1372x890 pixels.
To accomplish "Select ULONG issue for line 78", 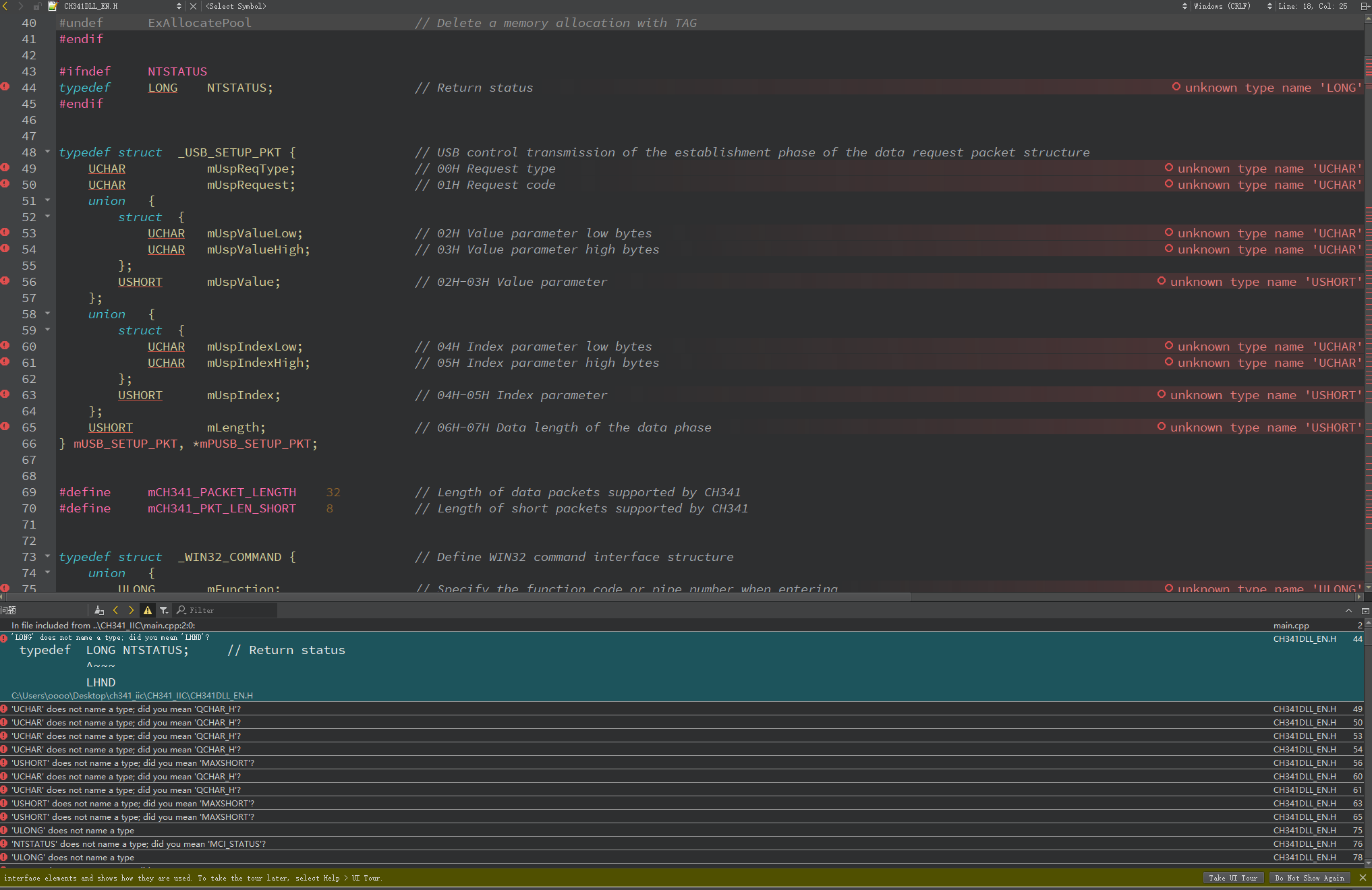I will tap(681, 857).
